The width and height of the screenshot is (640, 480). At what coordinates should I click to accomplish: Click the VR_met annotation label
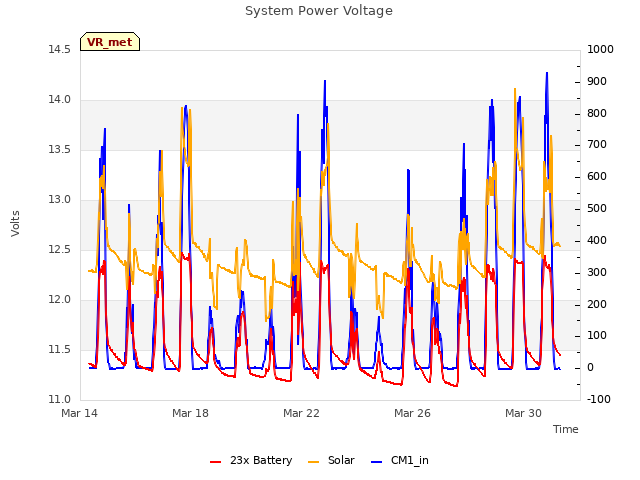coord(110,42)
